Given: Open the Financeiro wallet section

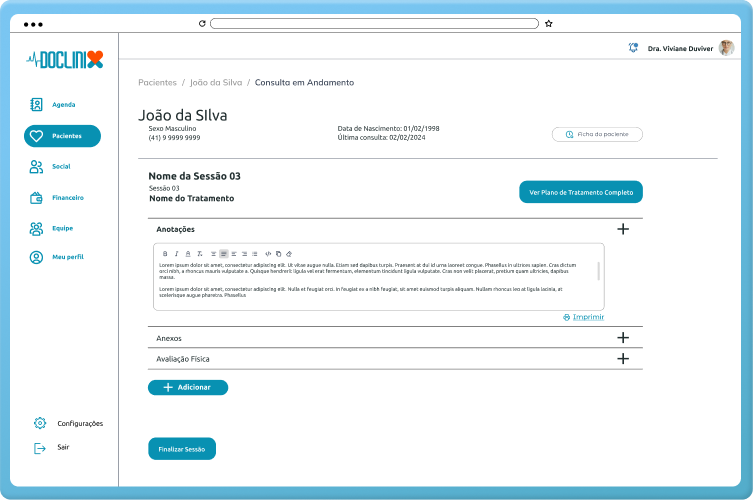Looking at the screenshot, I should click(x=66, y=198).
